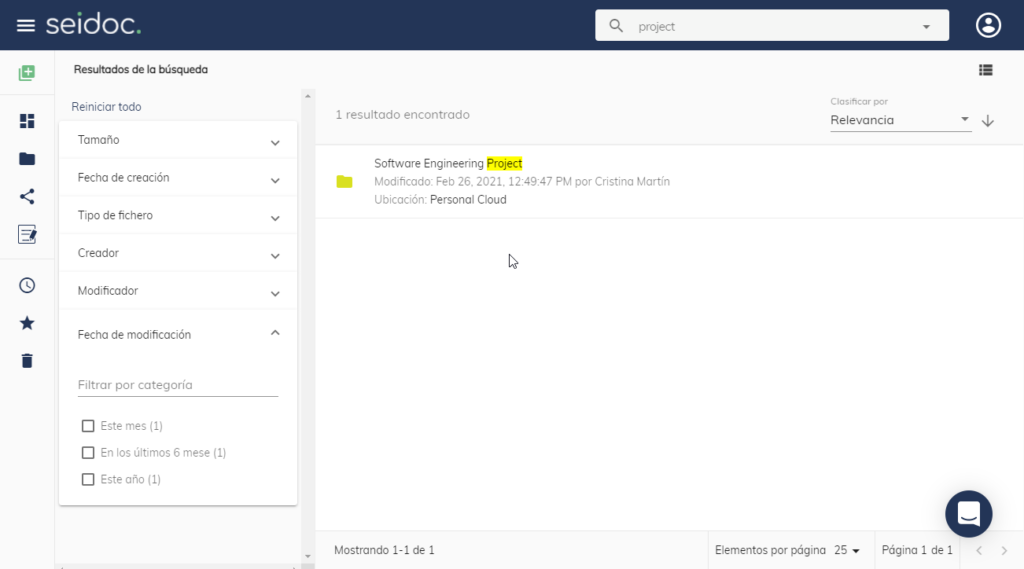
Task: Open the user profile account icon
Action: [x=988, y=26]
